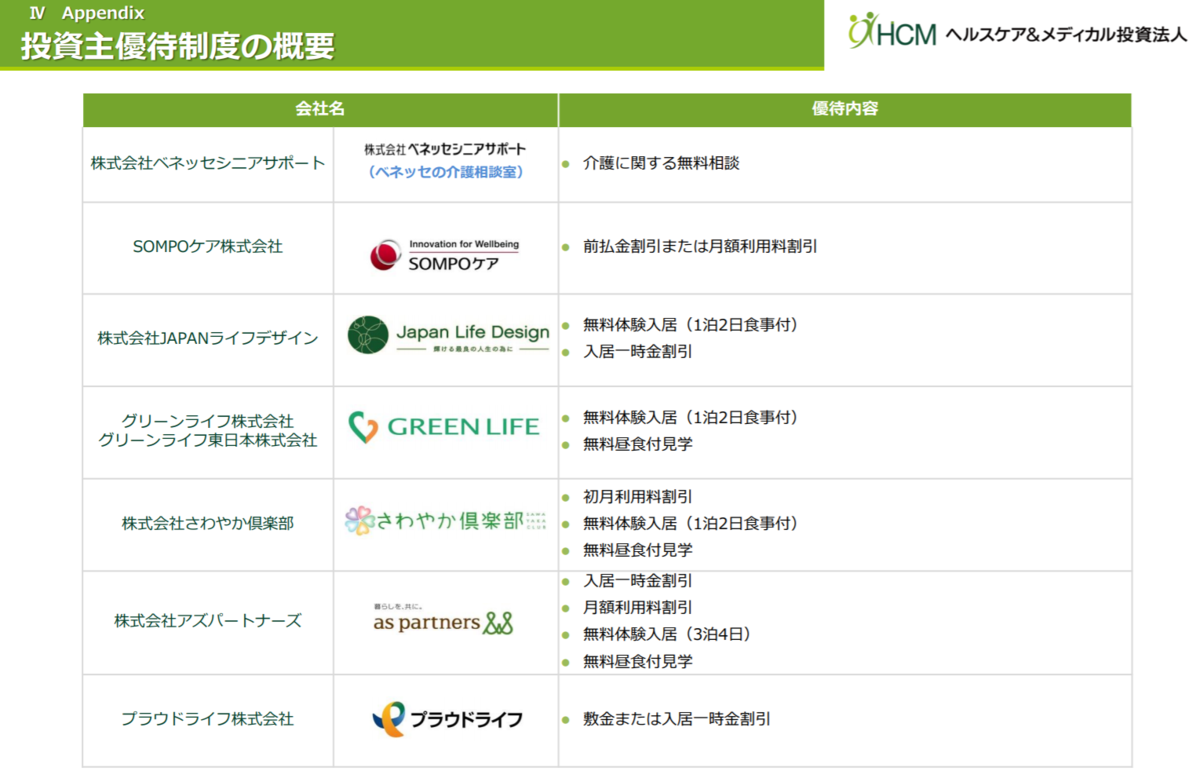Click the さわやか倶楽部 logo
This screenshot has width=1200, height=771.
[446, 521]
